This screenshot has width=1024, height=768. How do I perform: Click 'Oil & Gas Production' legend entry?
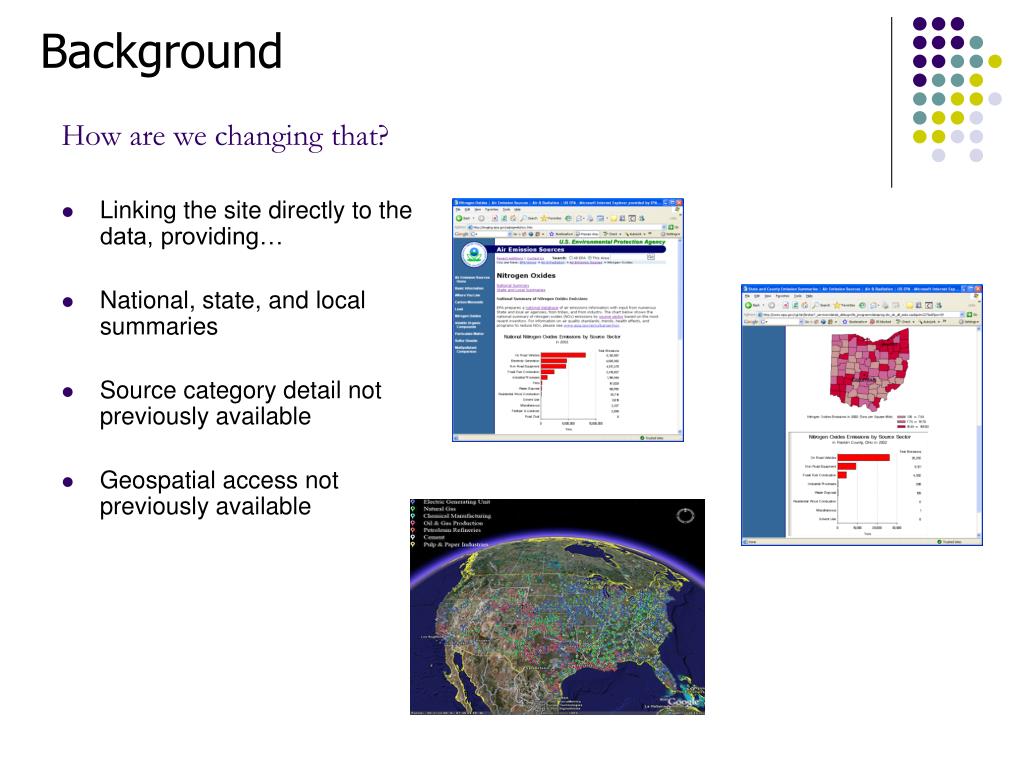point(453,523)
